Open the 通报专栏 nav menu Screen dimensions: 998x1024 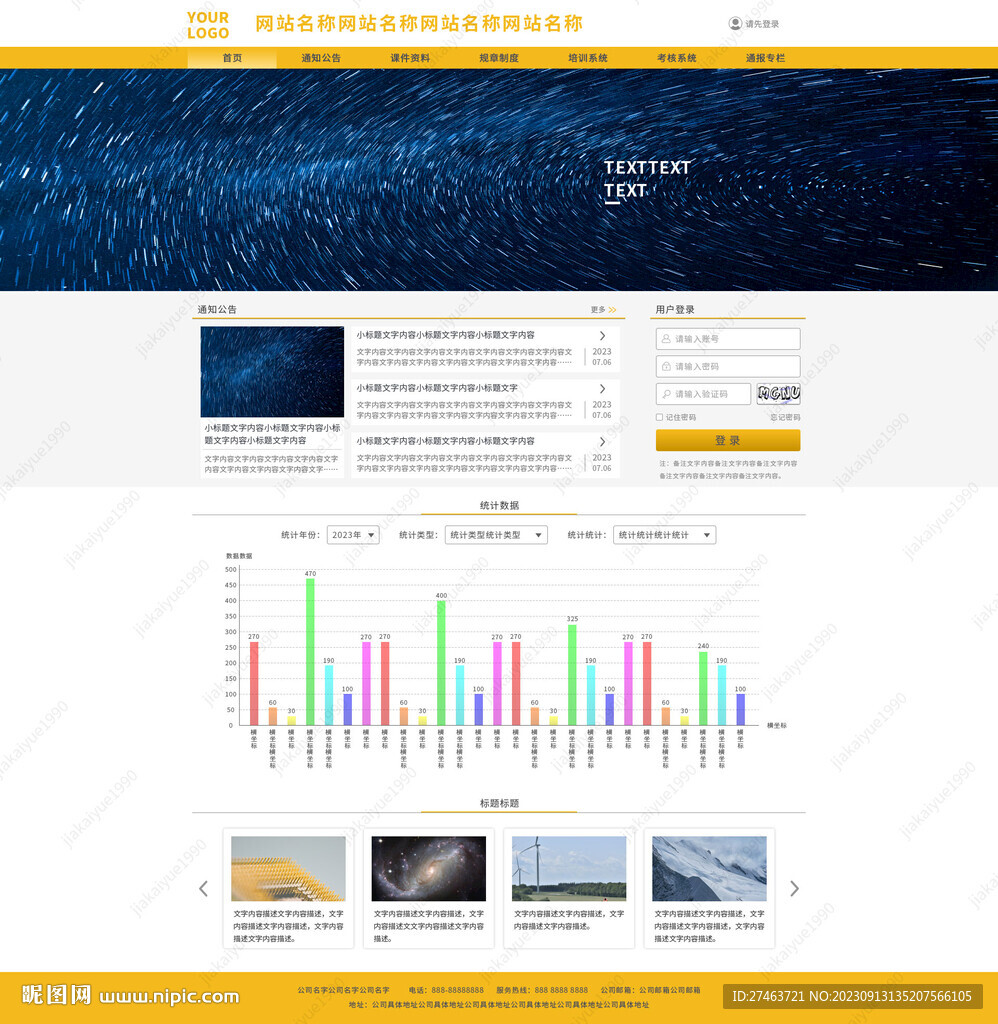click(x=765, y=57)
